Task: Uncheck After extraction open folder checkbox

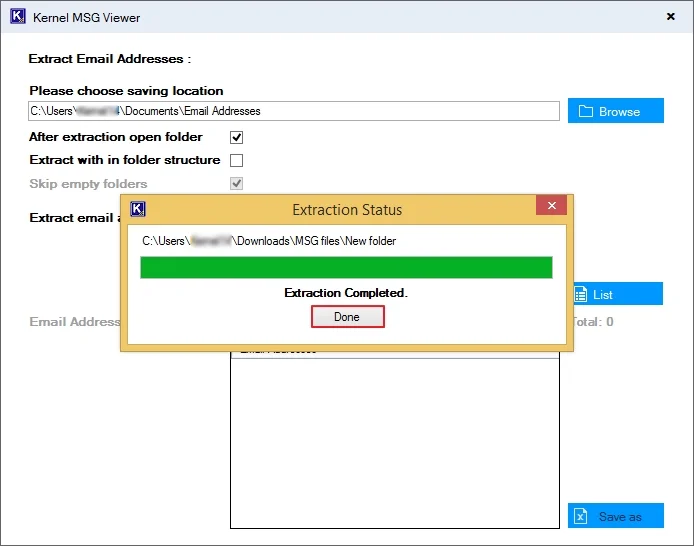Action: pos(237,137)
